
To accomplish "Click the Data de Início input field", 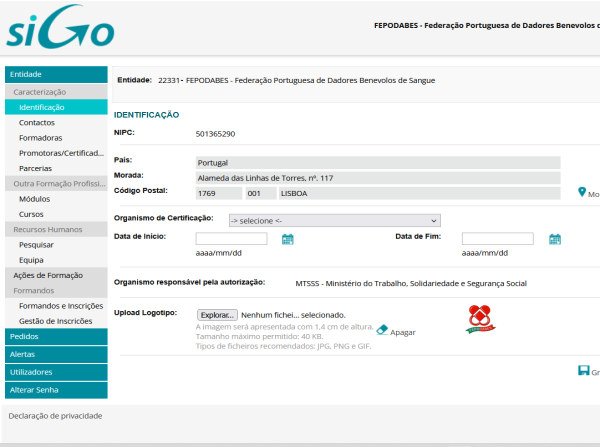I will 231,239.
